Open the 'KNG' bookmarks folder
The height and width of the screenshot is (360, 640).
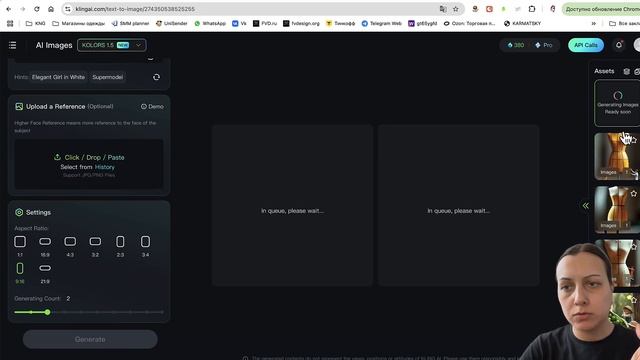tap(36, 24)
